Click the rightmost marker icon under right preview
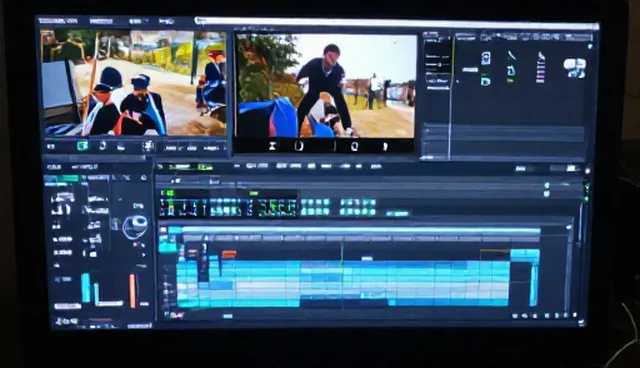The height and width of the screenshot is (368, 640). tap(385, 146)
